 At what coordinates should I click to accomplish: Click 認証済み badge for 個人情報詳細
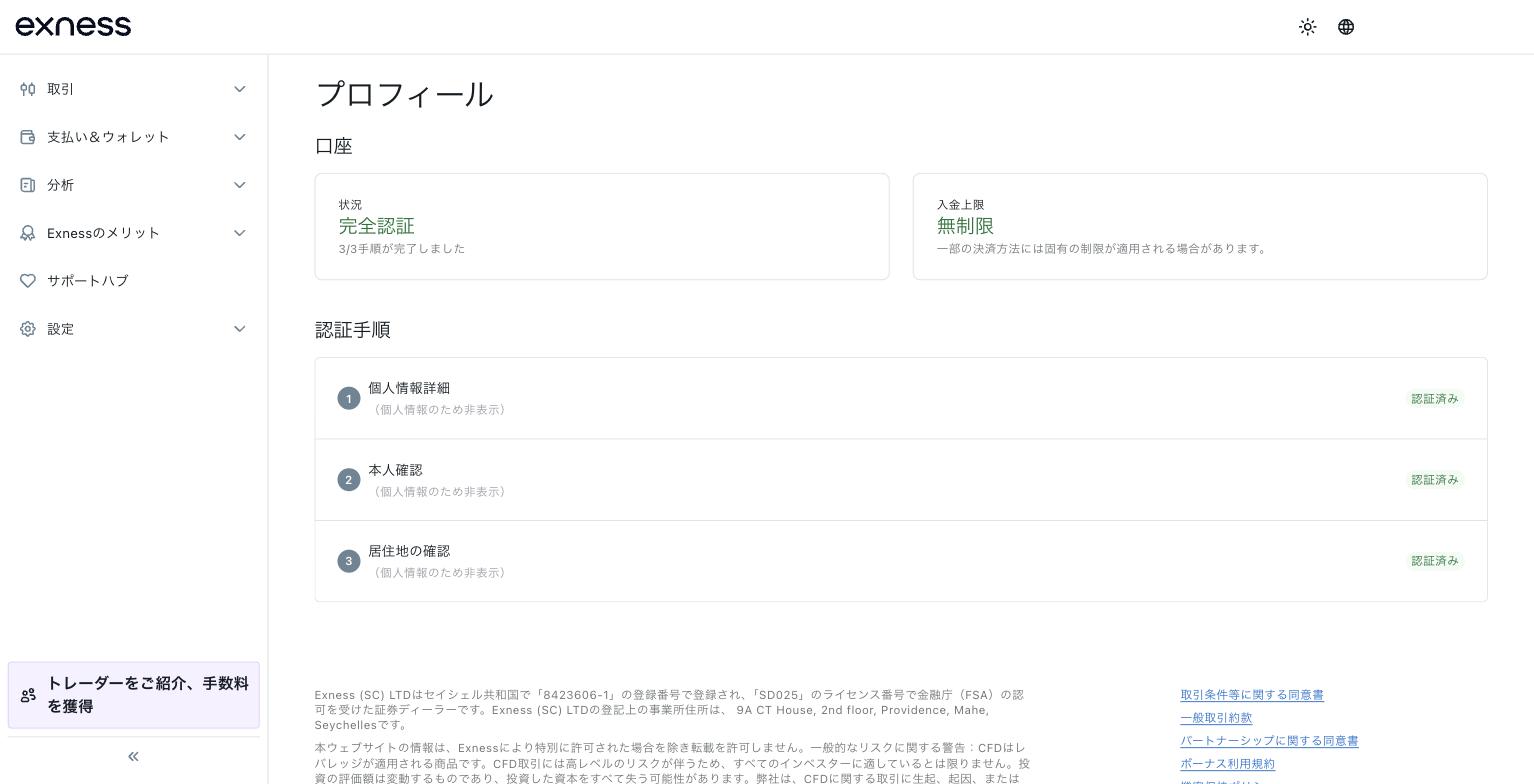click(x=1435, y=399)
